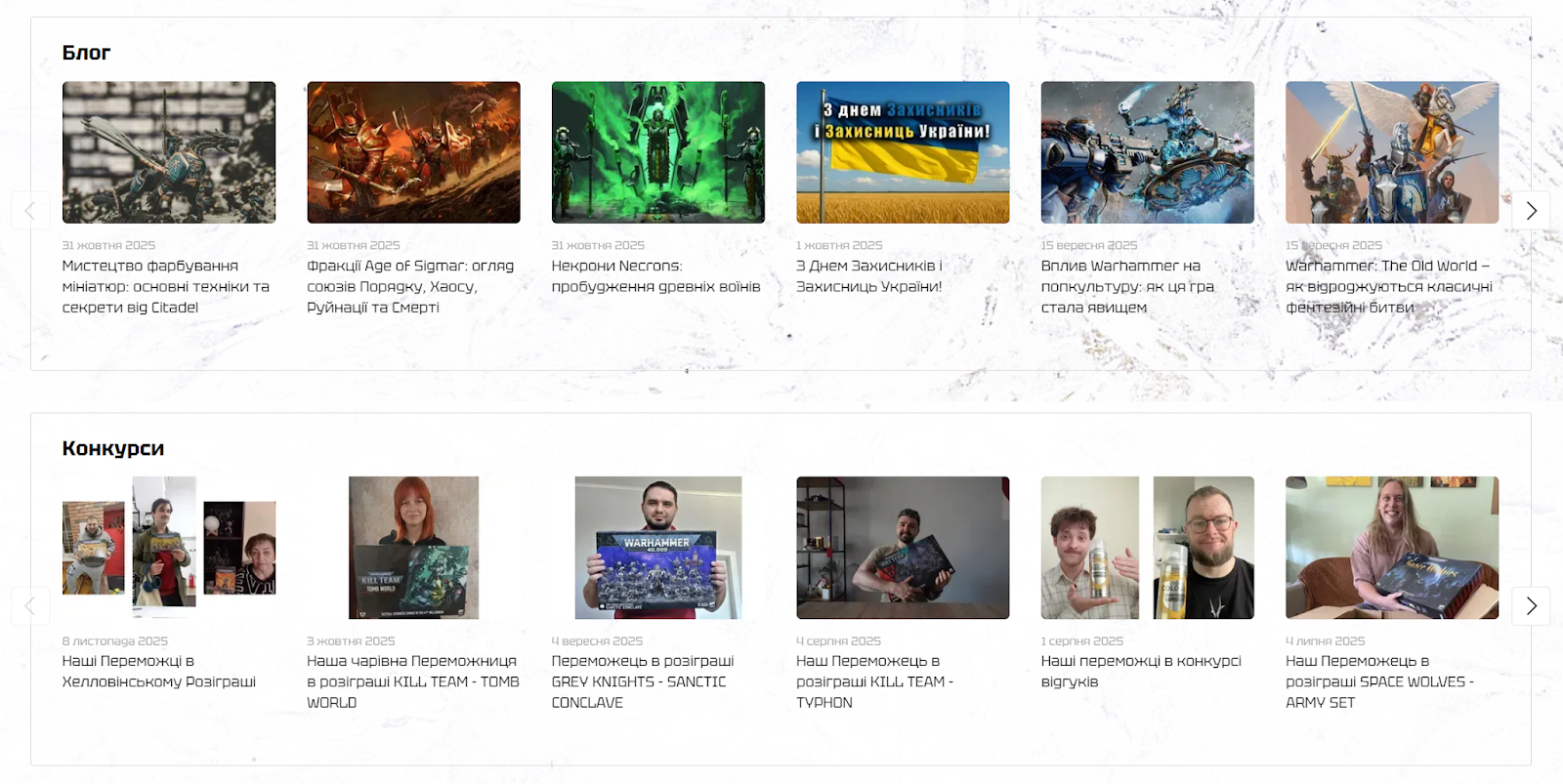Click next arrow in Блог carousel
The image size is (1563, 784).
coord(1531,211)
